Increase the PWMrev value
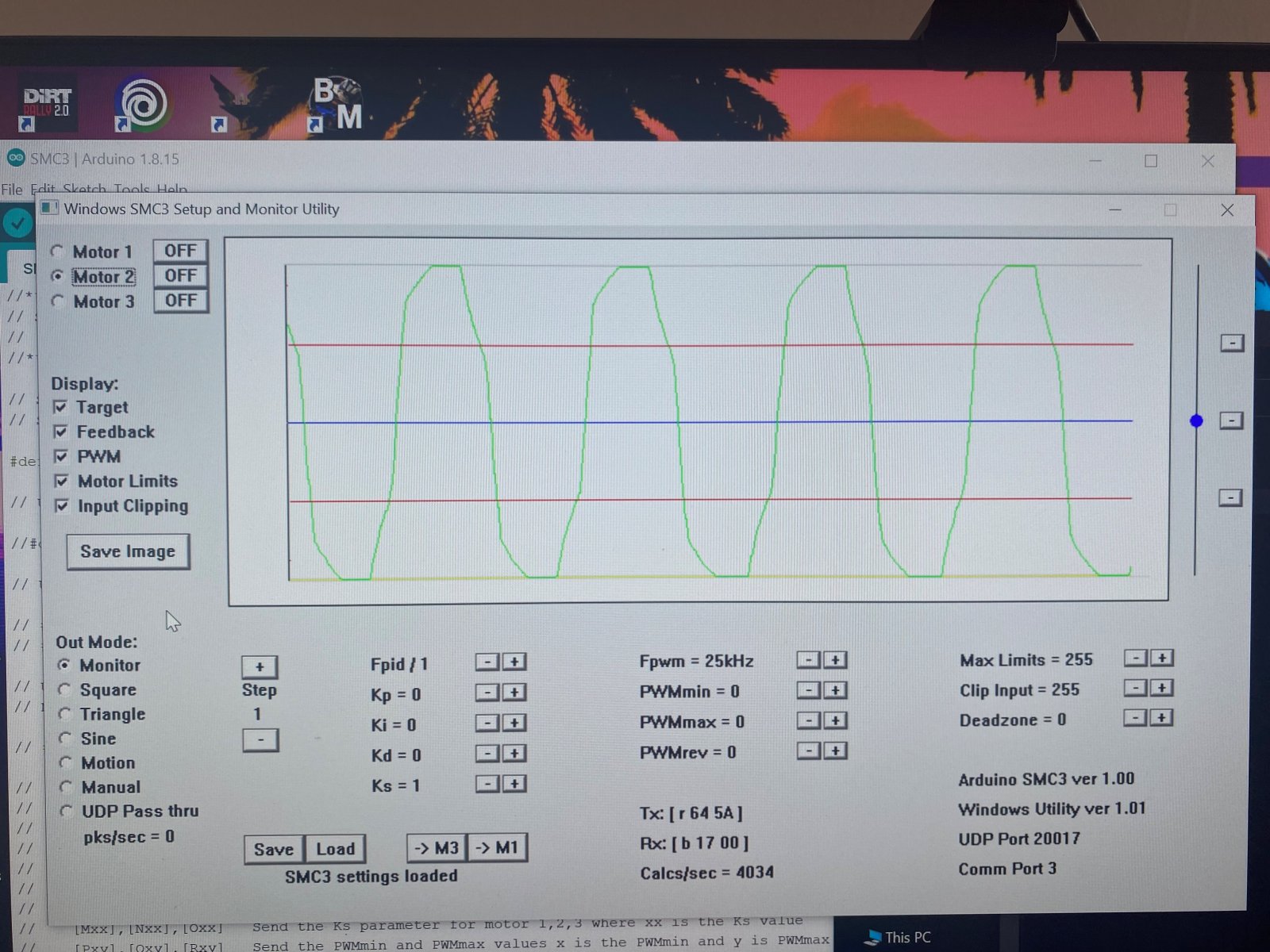This screenshot has width=1270, height=952. coord(835,750)
